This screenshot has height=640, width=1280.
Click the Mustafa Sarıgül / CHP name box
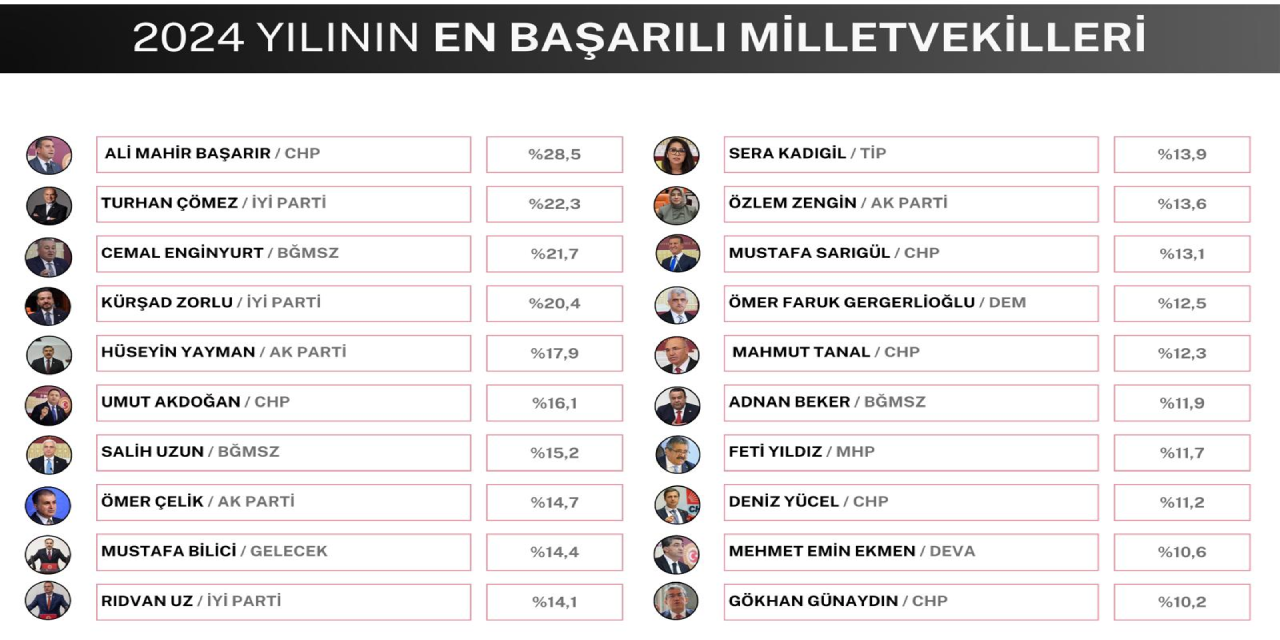coord(910,254)
